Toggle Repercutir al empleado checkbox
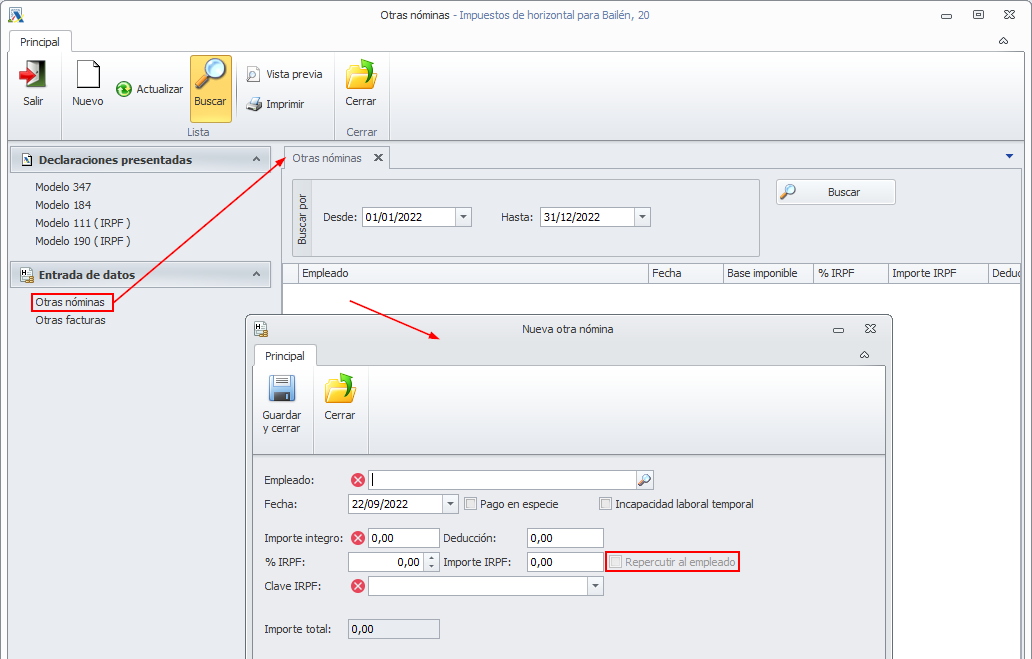Image resolution: width=1032 pixels, height=659 pixels. [x=616, y=562]
